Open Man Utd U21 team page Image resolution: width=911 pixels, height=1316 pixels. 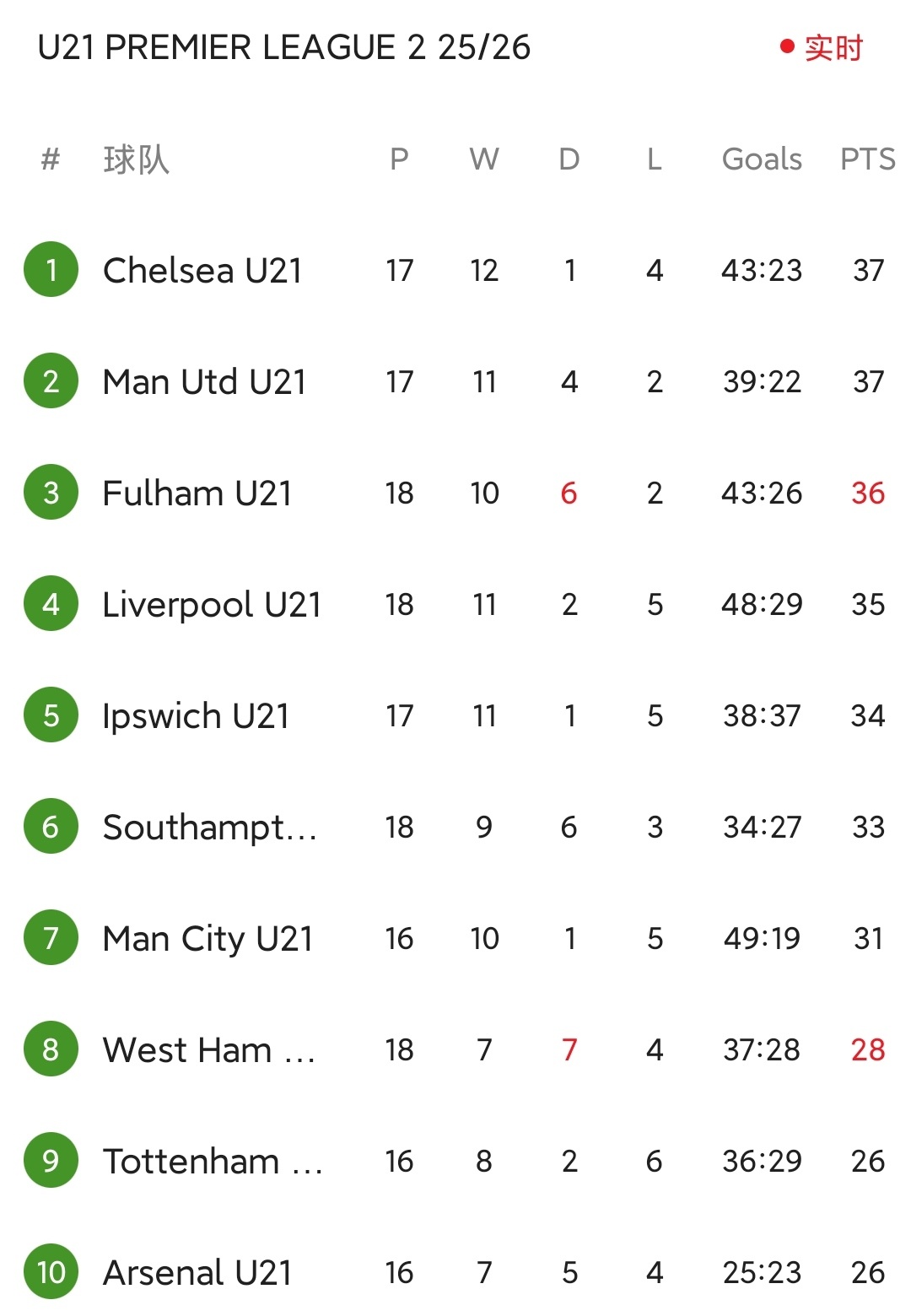(x=204, y=382)
